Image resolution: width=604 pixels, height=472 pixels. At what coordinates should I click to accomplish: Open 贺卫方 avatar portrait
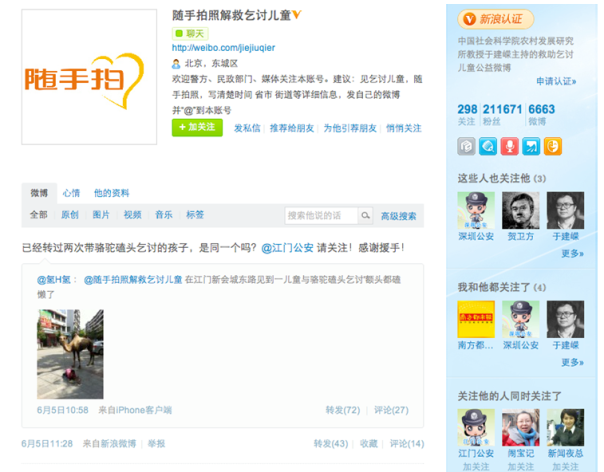pos(521,210)
